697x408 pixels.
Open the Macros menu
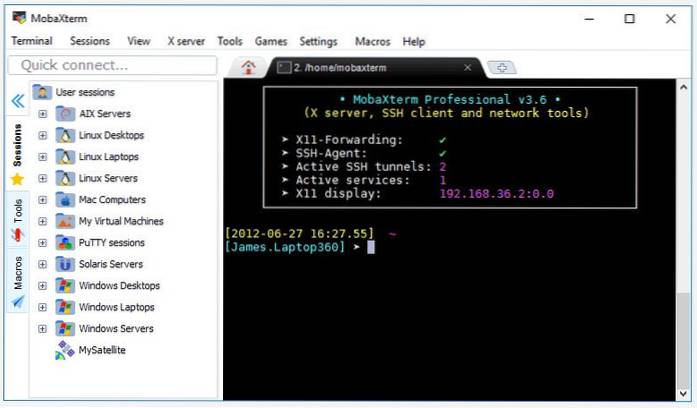pos(372,42)
